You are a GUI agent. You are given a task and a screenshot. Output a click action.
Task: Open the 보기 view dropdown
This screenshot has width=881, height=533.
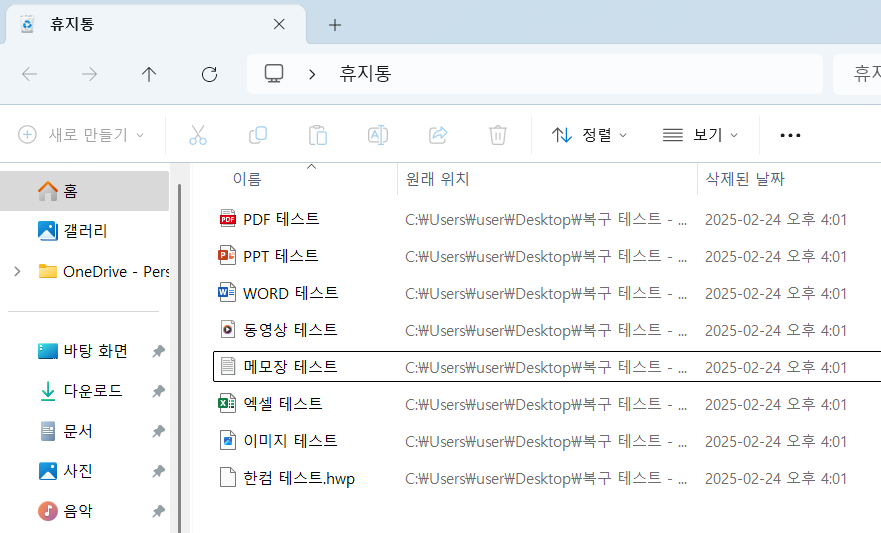point(700,135)
